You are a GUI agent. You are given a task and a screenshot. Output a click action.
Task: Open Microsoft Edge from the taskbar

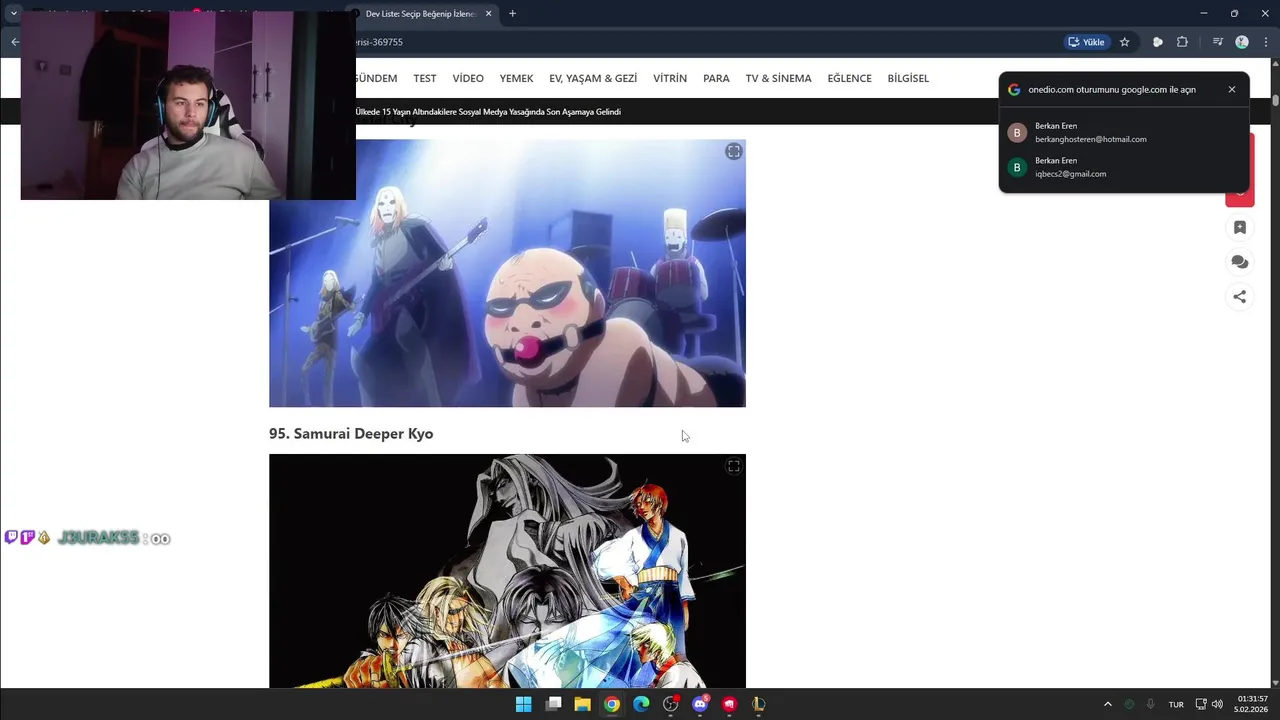coord(641,704)
